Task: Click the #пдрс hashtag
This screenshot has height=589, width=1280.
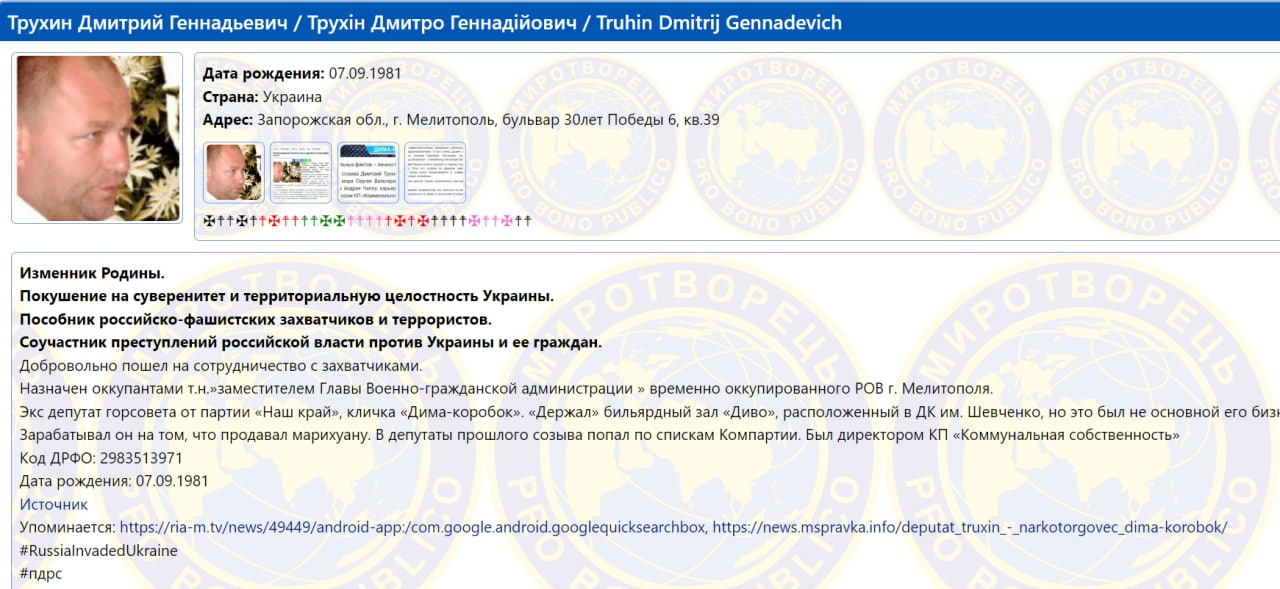Action: [x=41, y=573]
